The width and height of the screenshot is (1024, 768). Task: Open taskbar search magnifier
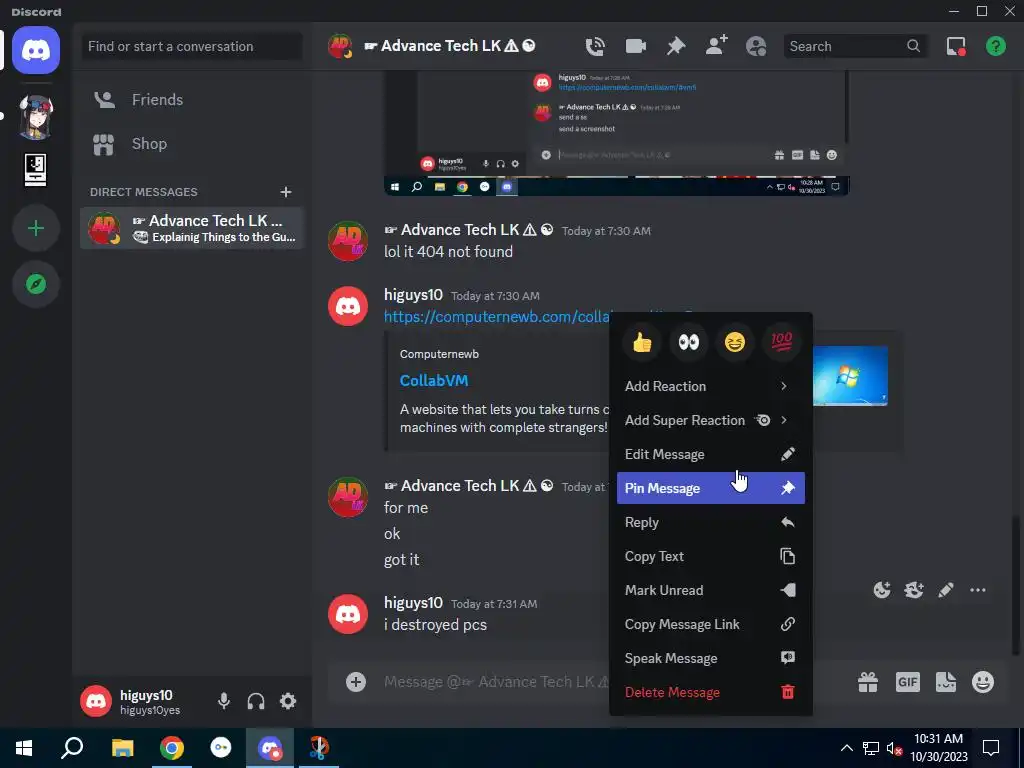(x=72, y=748)
